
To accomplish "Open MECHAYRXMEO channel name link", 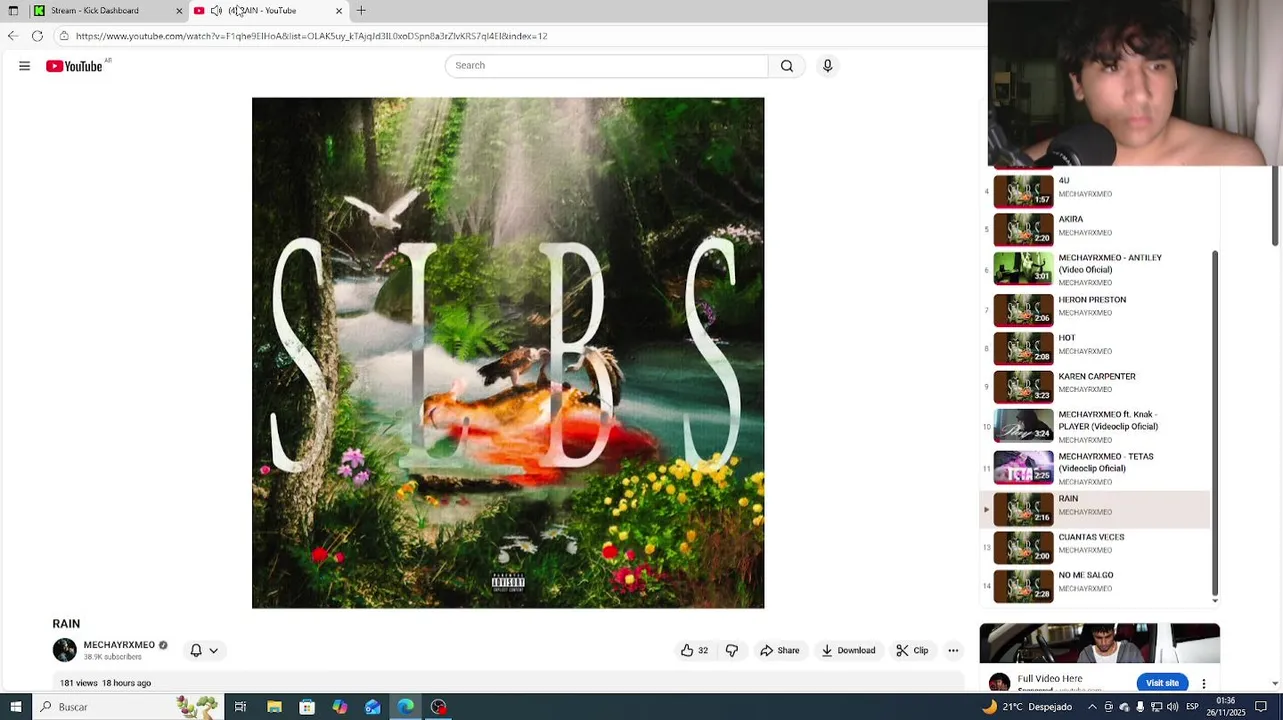I will tap(119, 645).
